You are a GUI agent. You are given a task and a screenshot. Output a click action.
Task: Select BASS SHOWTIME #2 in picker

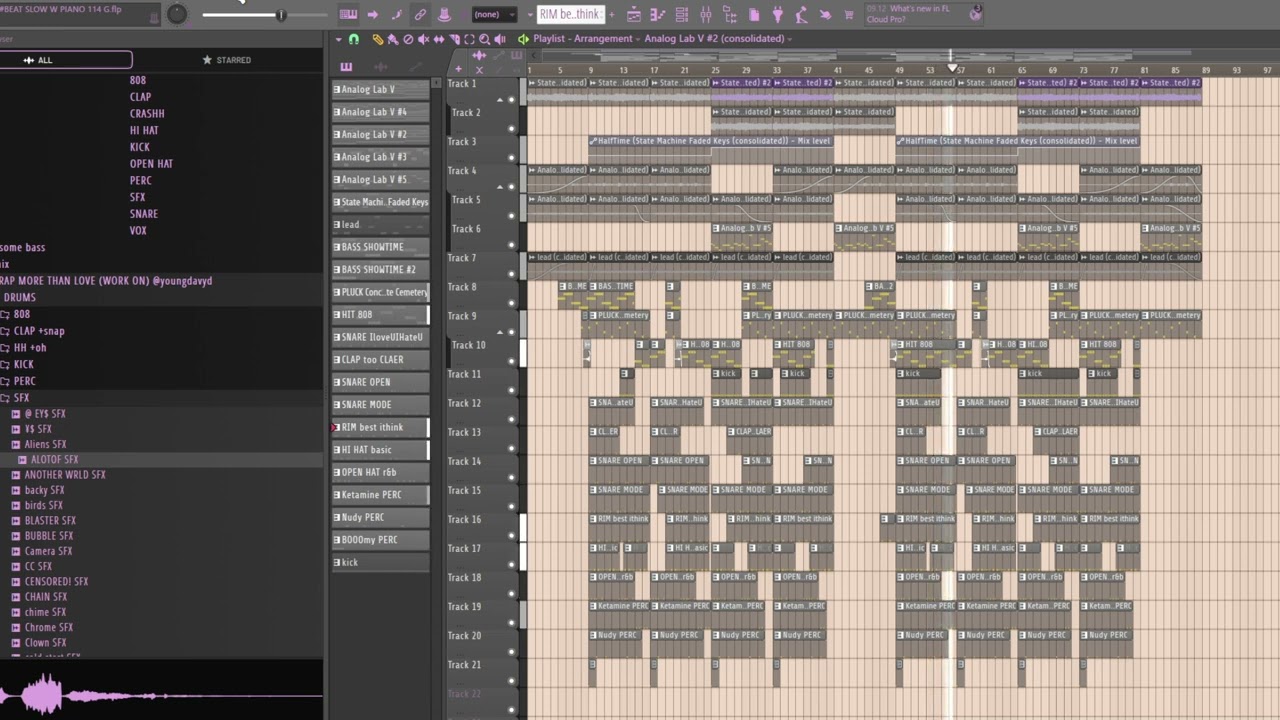pos(380,269)
